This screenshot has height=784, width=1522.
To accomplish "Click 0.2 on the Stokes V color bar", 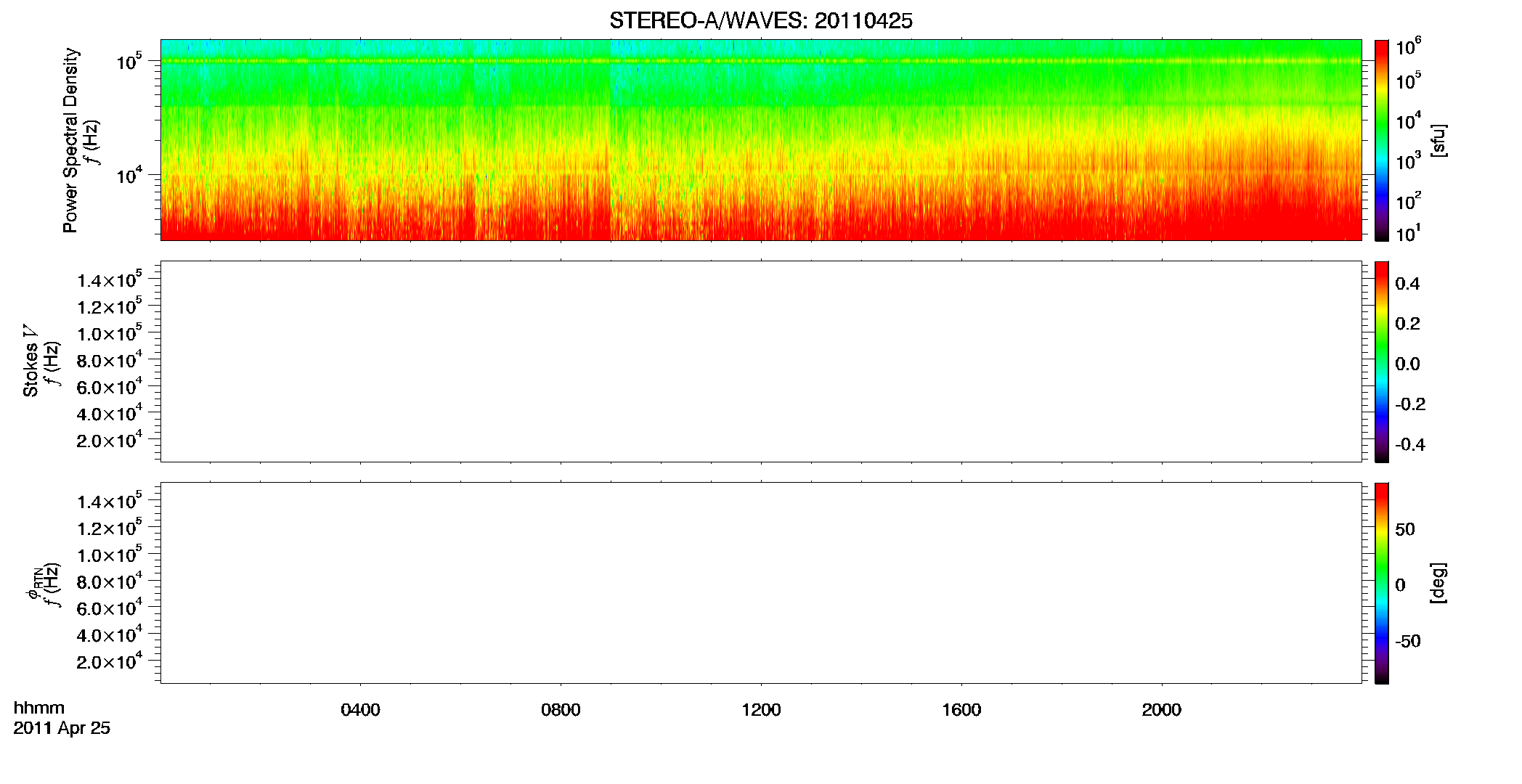I will 1407,324.
